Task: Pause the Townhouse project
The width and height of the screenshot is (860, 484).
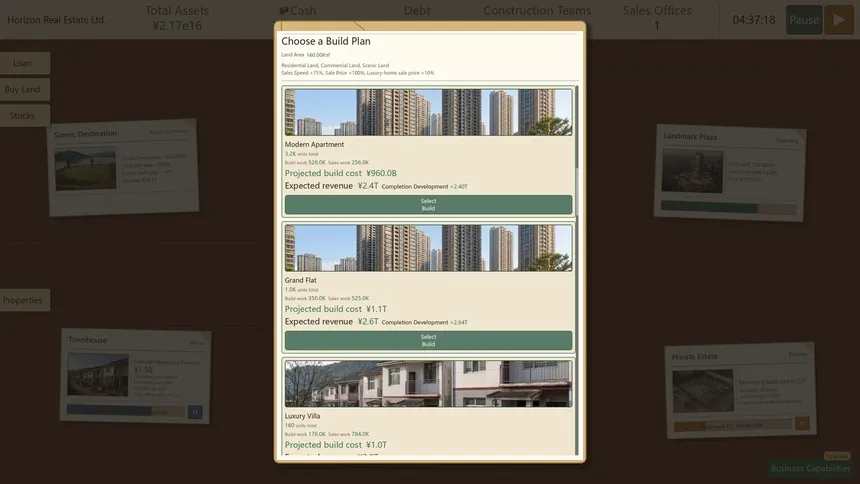Action: [x=195, y=412]
